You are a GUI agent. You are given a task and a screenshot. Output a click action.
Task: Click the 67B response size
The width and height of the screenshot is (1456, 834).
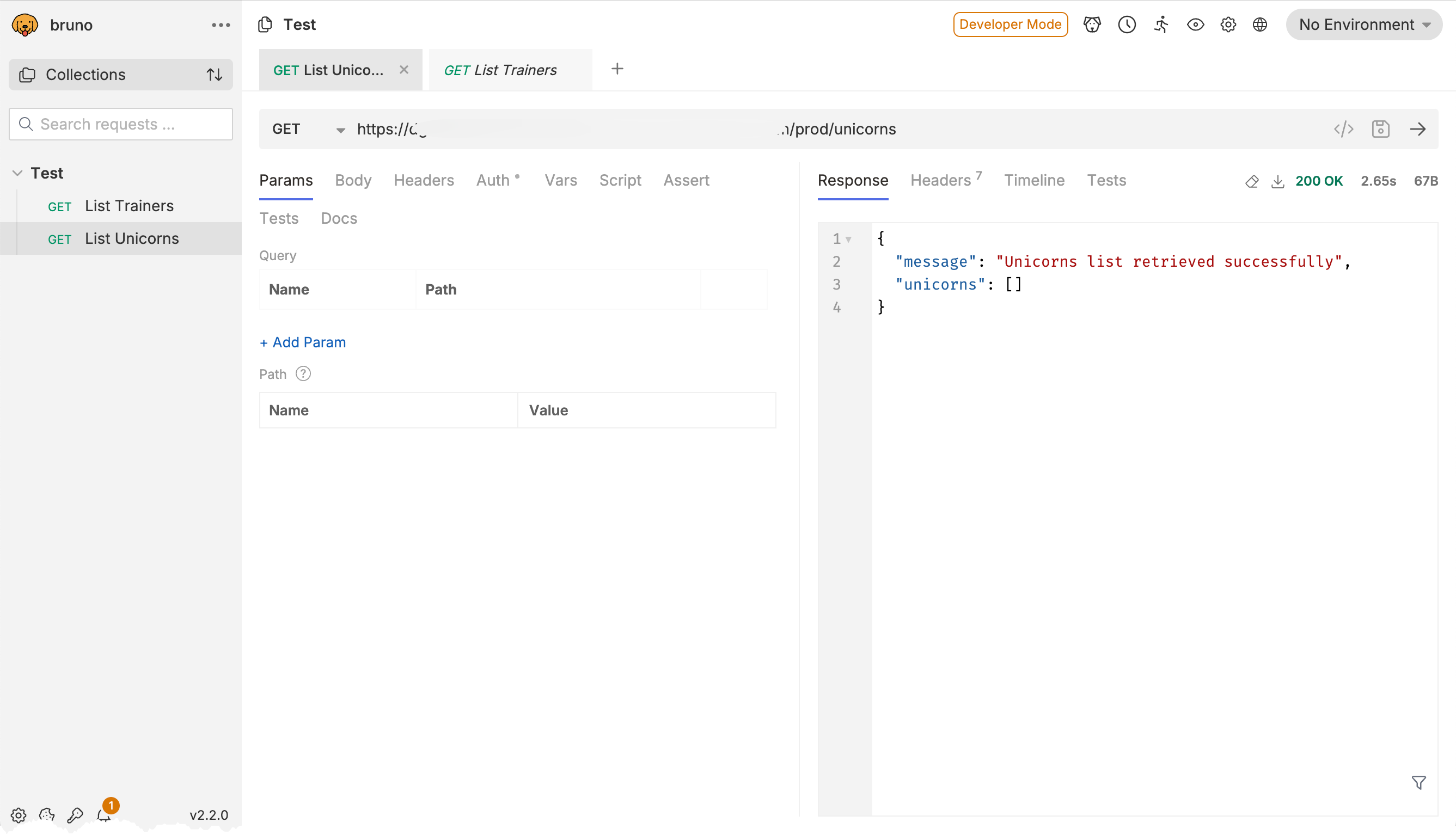[x=1425, y=181]
